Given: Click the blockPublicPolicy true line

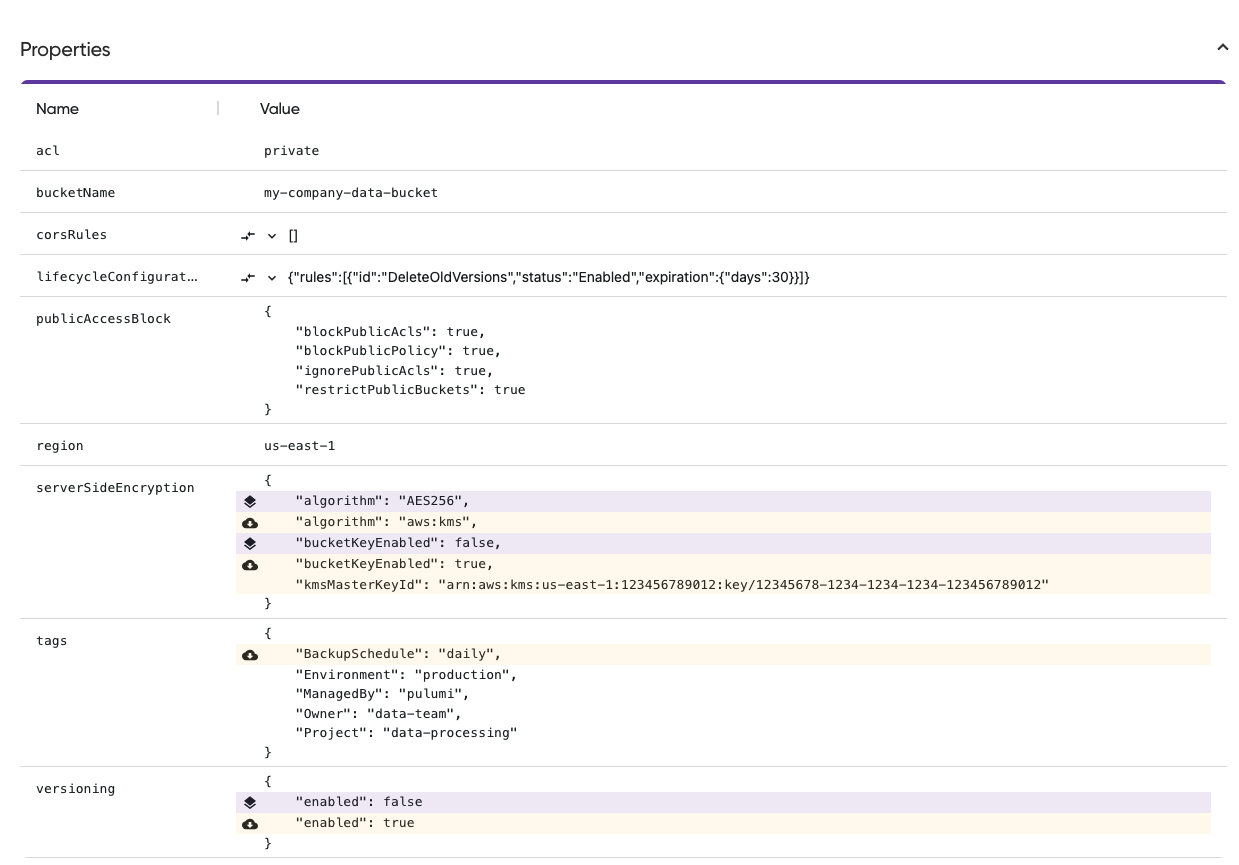Looking at the screenshot, I should point(398,351).
